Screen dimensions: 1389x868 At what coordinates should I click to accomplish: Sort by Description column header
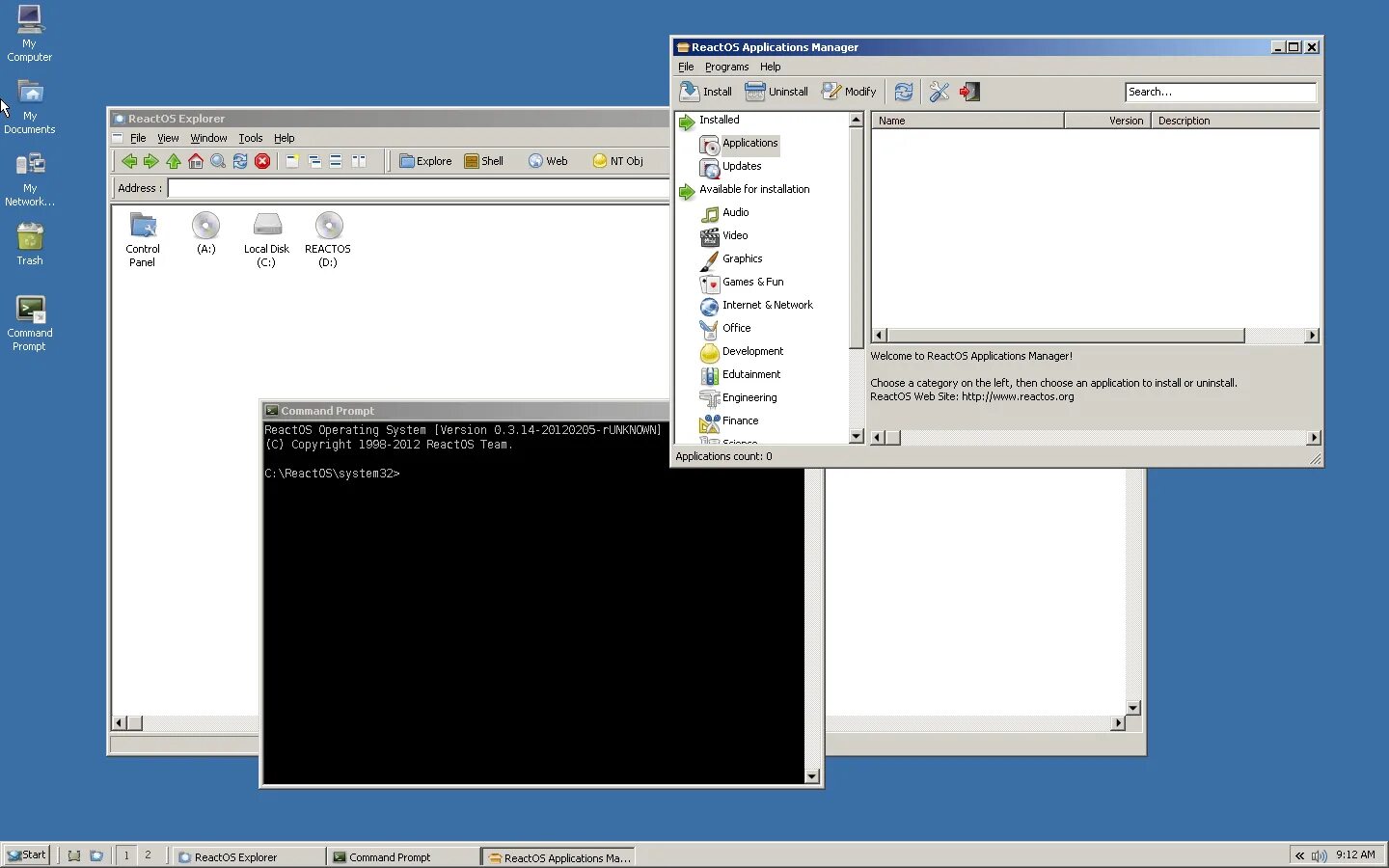(x=1236, y=121)
